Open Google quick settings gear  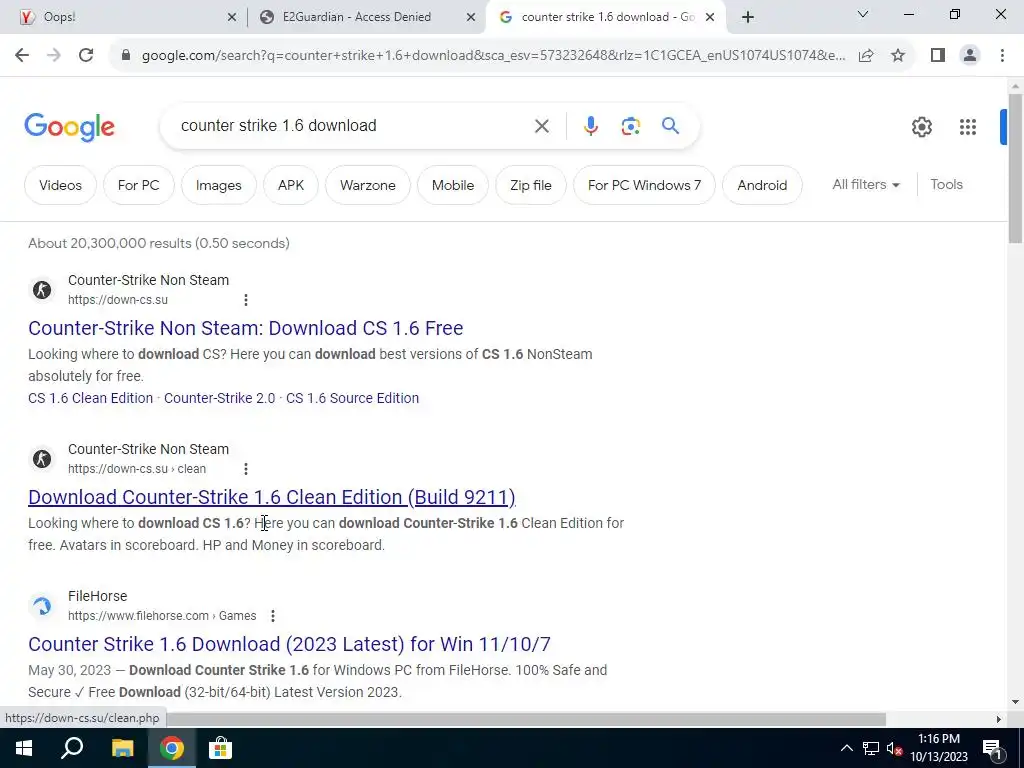click(x=921, y=127)
